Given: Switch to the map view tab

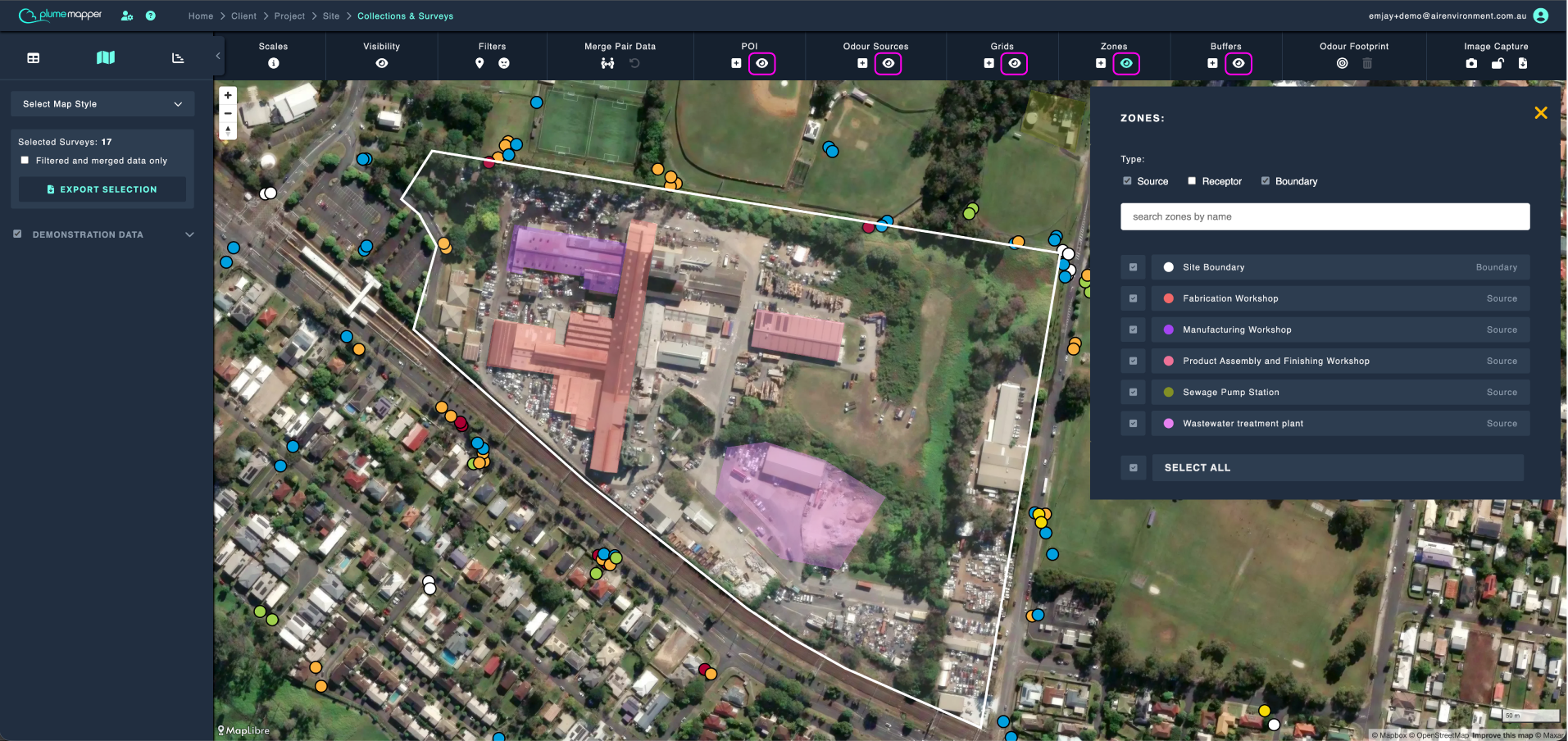Looking at the screenshot, I should click(106, 57).
